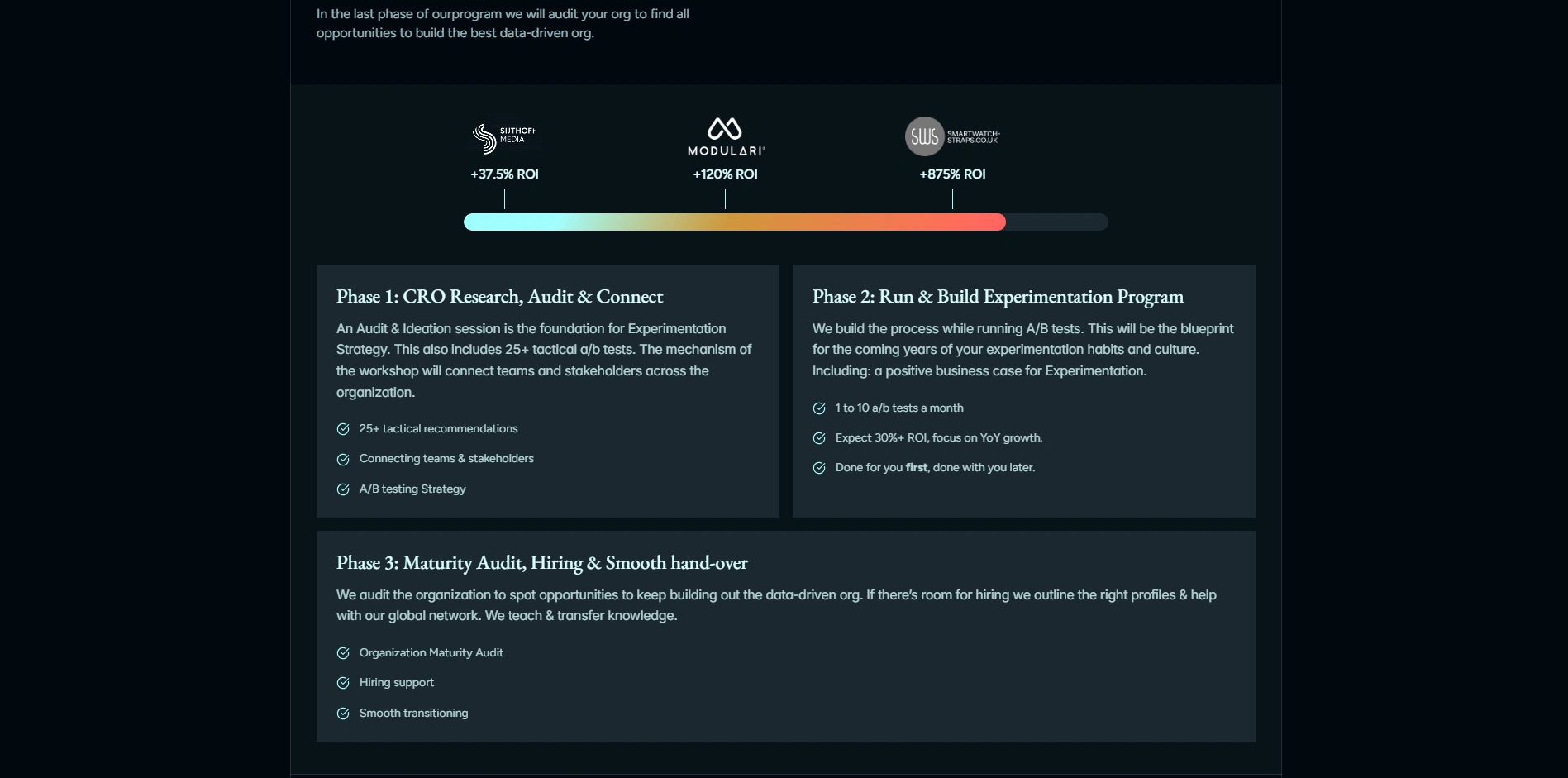Open Phase 3: Maturity Audit heading

pos(541,563)
